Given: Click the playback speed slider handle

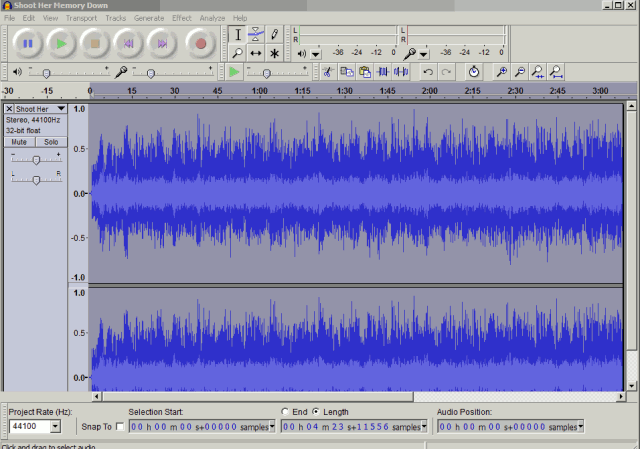Looking at the screenshot, I should [267, 73].
